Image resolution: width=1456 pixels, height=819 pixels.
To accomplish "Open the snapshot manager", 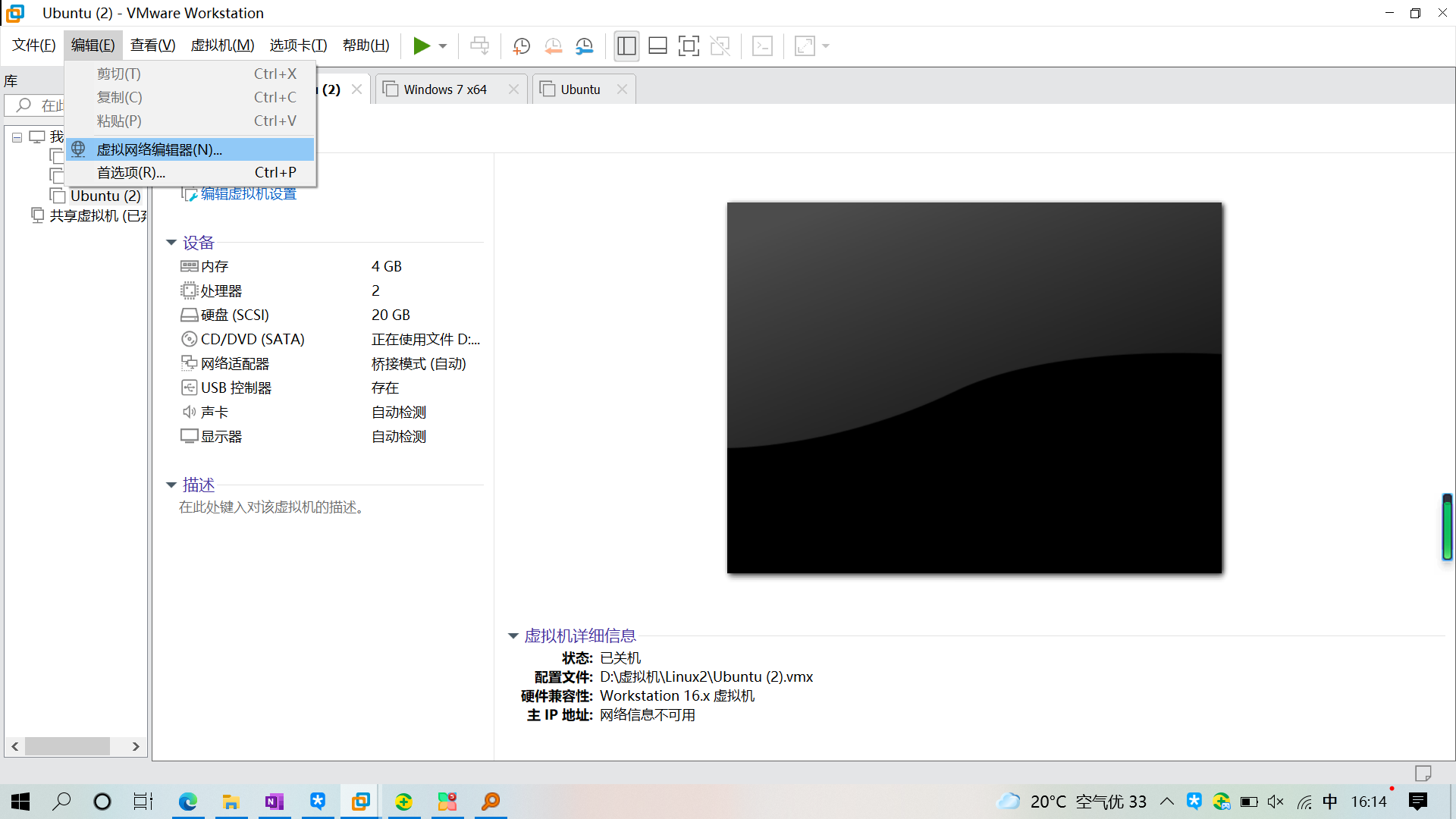I will pos(584,45).
